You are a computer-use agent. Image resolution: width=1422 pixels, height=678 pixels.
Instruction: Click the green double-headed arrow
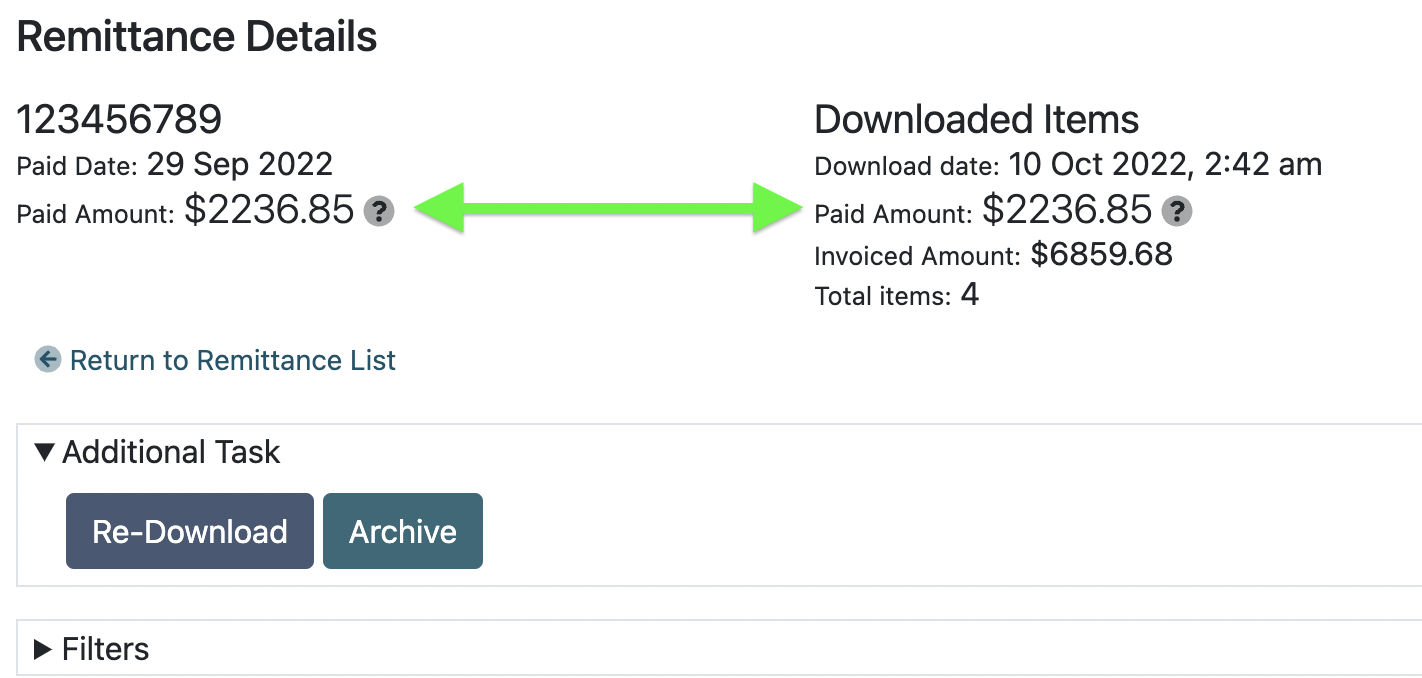(610, 208)
